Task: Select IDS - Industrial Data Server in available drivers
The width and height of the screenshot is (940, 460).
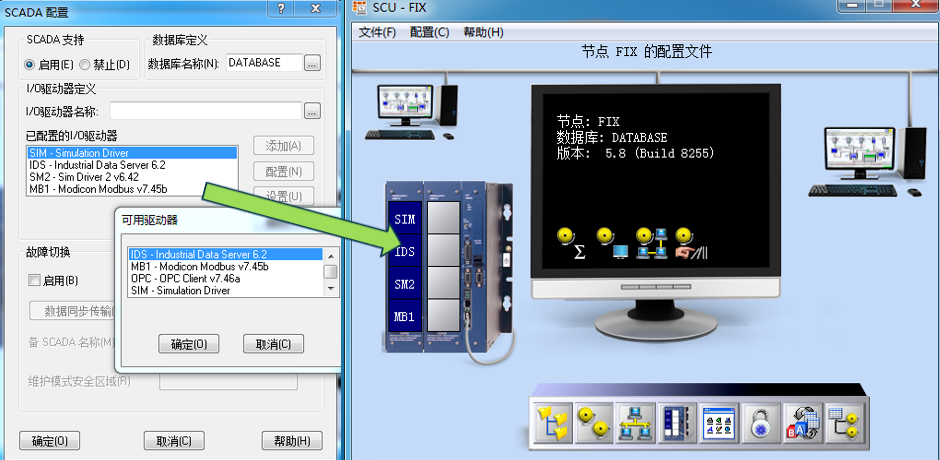Action: click(226, 254)
